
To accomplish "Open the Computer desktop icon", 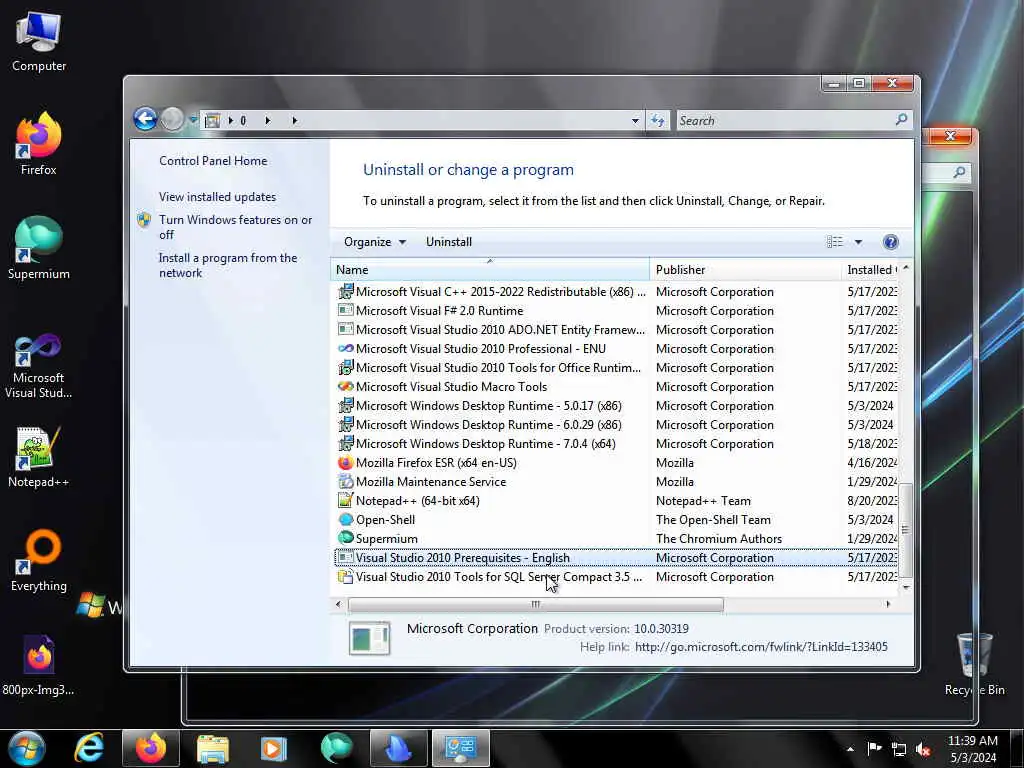I will click(x=39, y=41).
